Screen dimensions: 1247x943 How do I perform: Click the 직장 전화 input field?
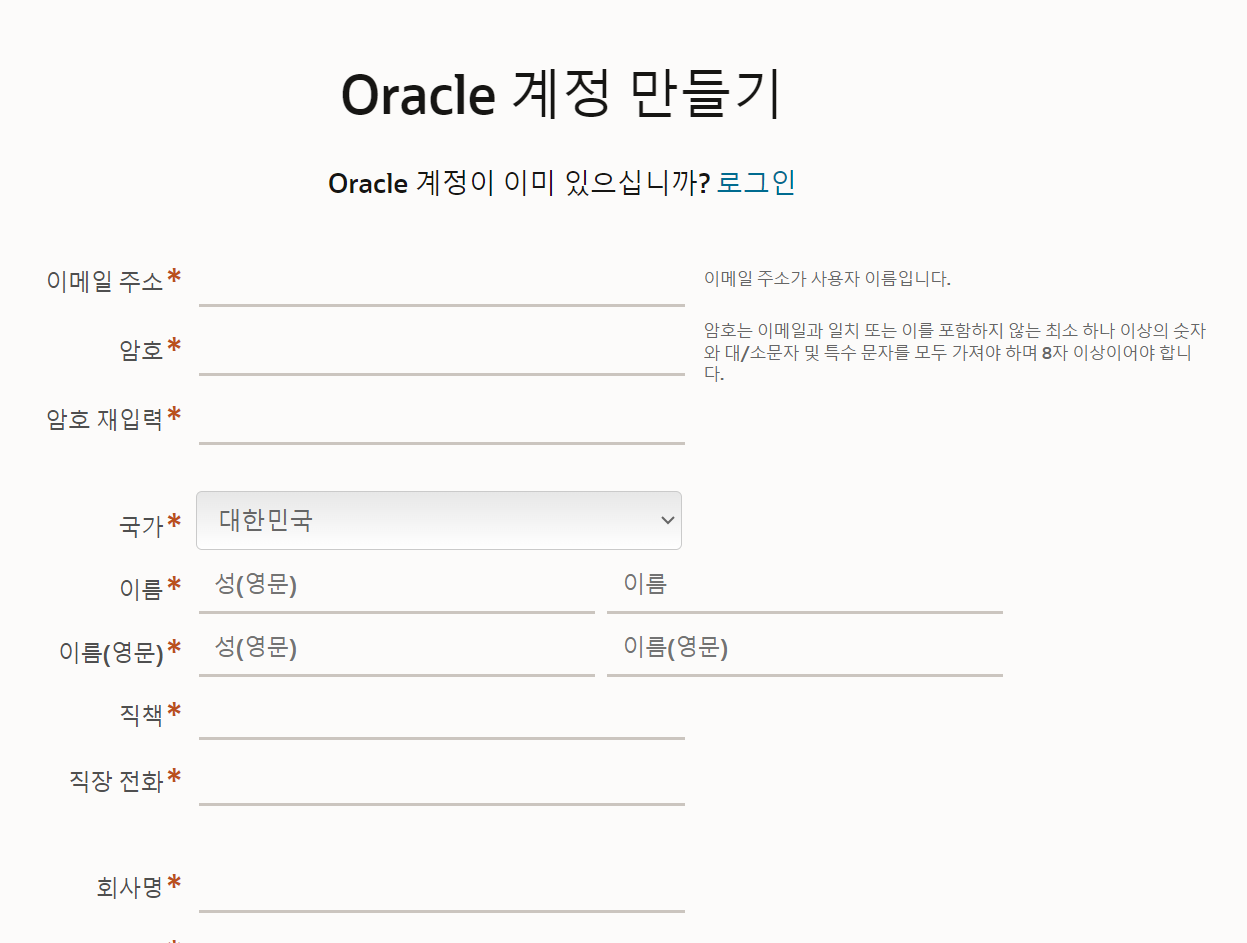(441, 781)
